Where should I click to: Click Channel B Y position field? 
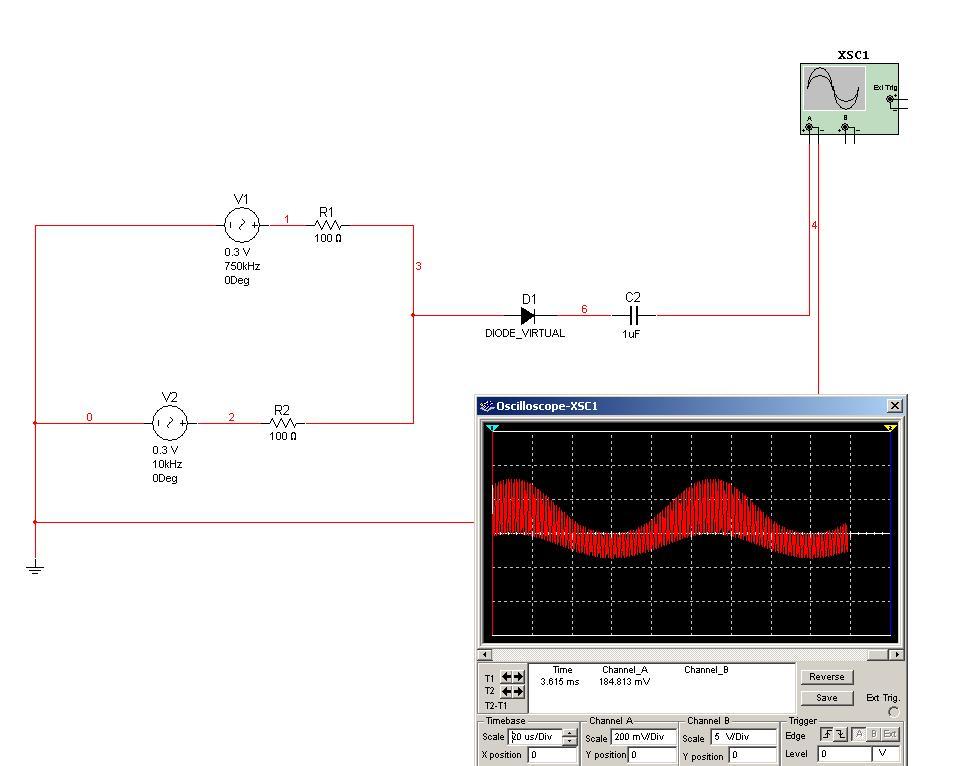click(753, 755)
